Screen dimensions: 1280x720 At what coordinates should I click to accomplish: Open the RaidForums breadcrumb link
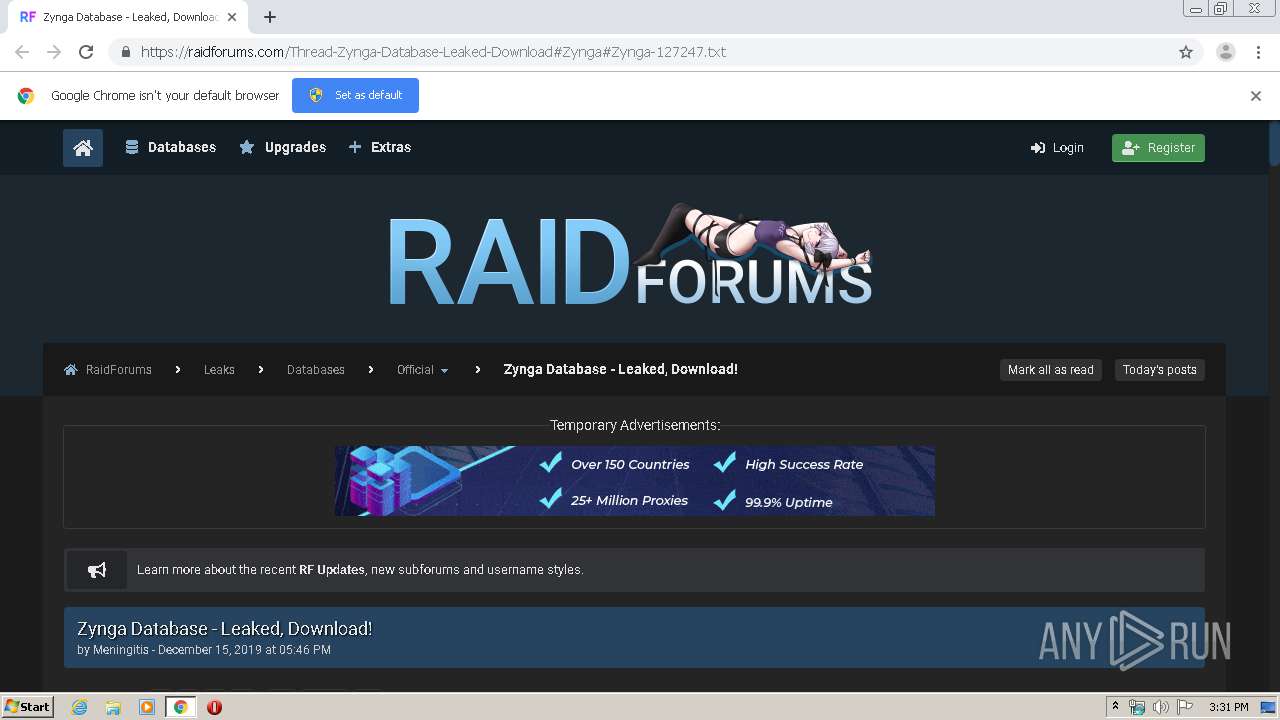(108, 370)
